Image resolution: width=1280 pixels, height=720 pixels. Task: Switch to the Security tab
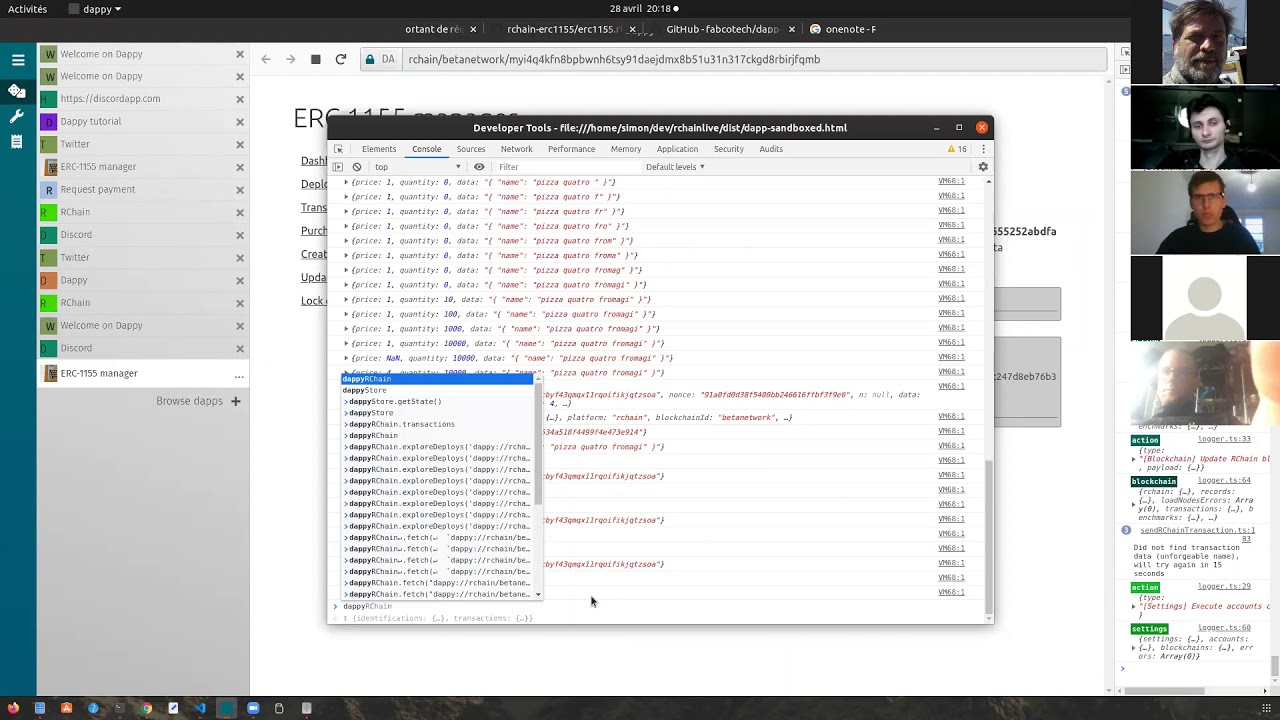coord(728,149)
